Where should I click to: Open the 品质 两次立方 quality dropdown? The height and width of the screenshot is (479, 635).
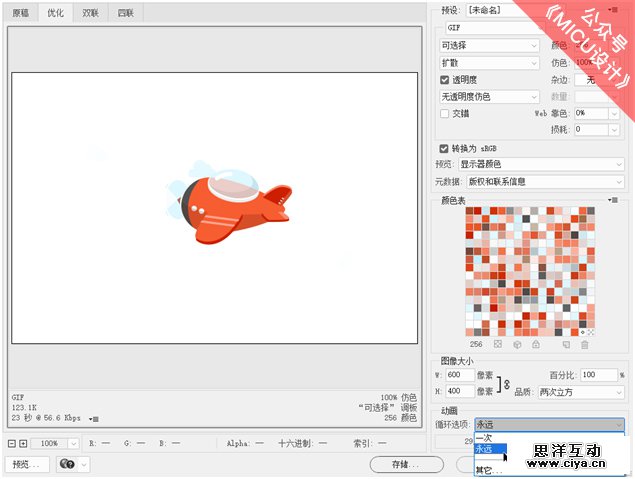click(581, 392)
